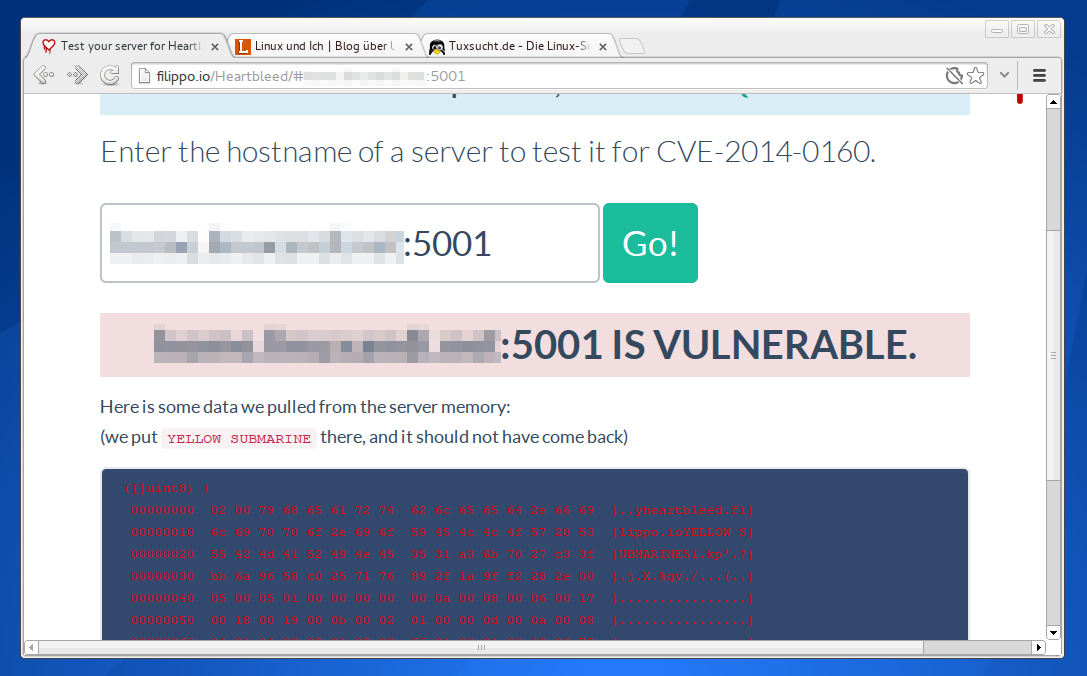Open the browser hamburger menu

tap(1039, 75)
